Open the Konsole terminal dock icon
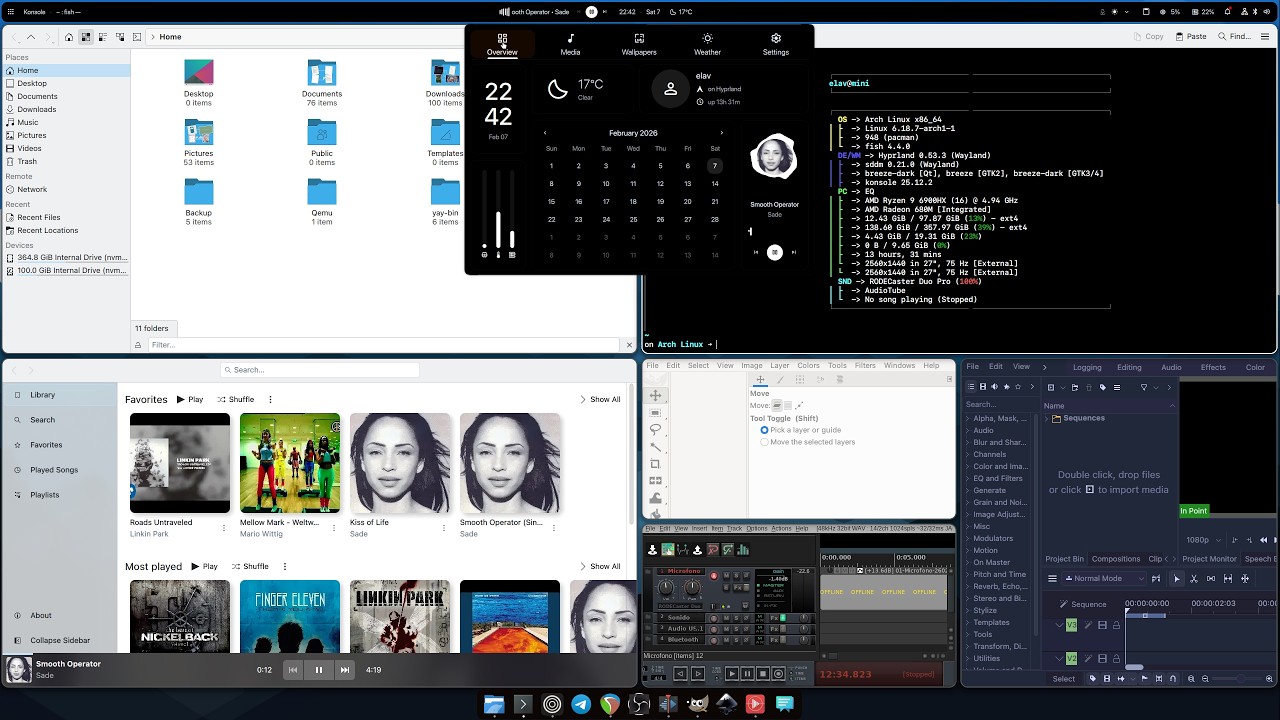1280x720 pixels. pyautogui.click(x=522, y=704)
